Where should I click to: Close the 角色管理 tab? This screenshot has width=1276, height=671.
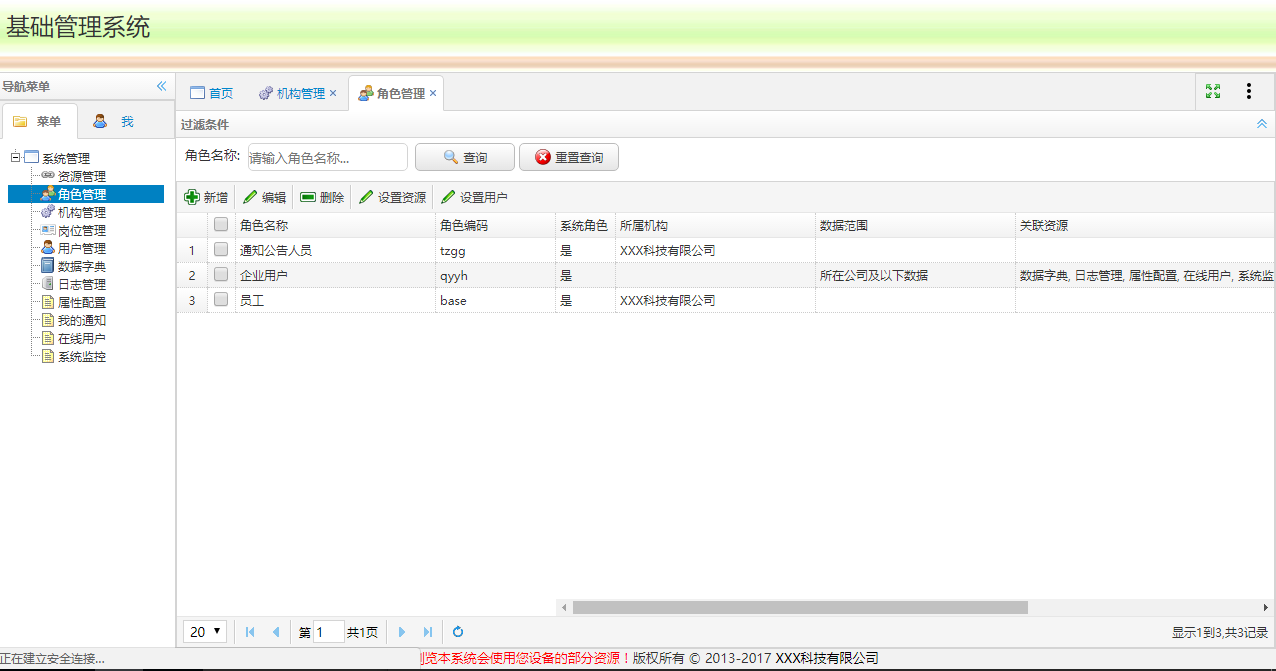tap(433, 93)
